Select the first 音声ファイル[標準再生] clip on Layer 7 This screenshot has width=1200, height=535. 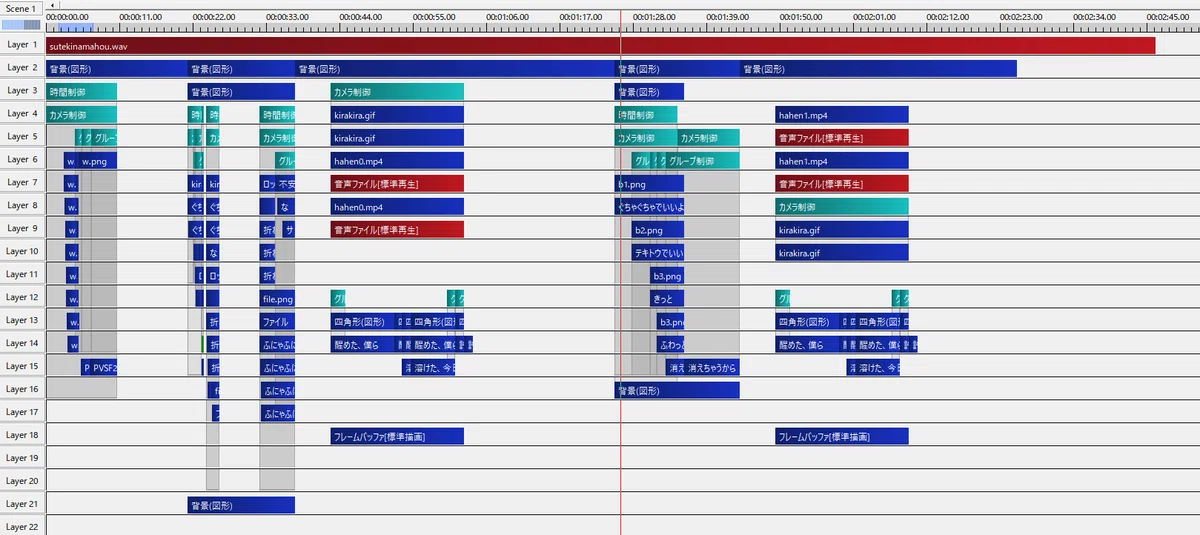[x=397, y=184]
